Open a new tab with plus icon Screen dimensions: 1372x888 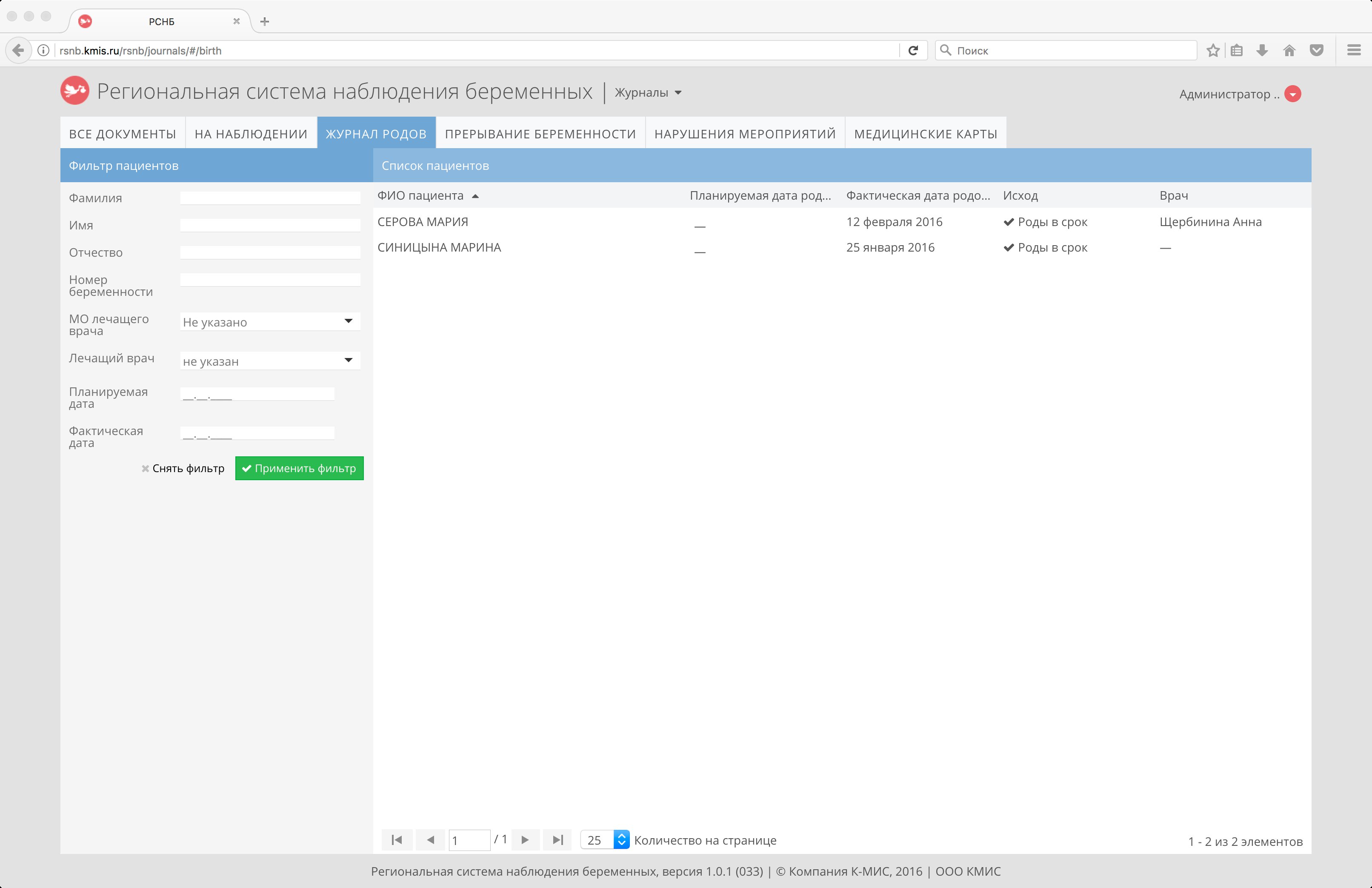(265, 21)
